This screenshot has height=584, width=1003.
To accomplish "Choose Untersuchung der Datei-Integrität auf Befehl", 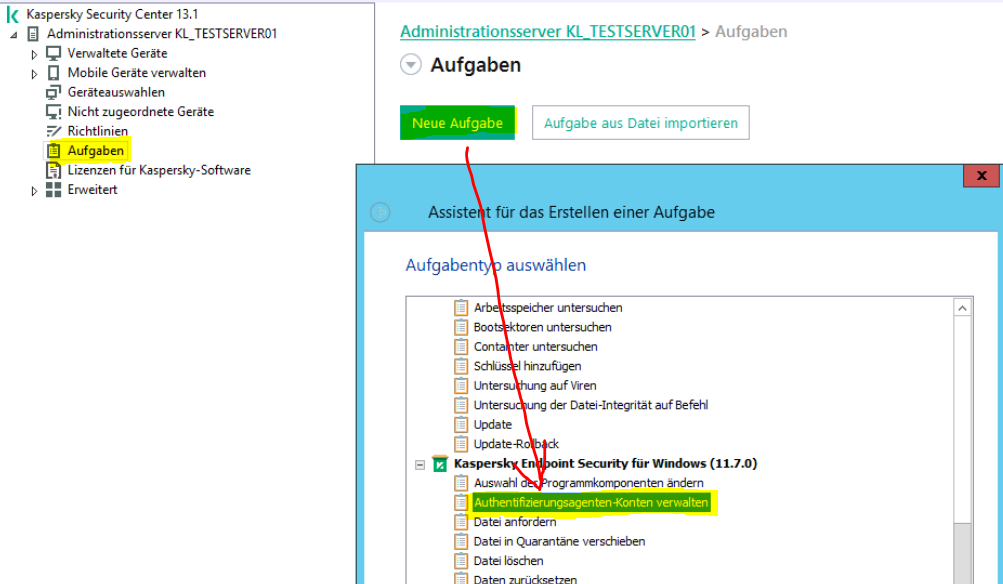I will point(591,405).
